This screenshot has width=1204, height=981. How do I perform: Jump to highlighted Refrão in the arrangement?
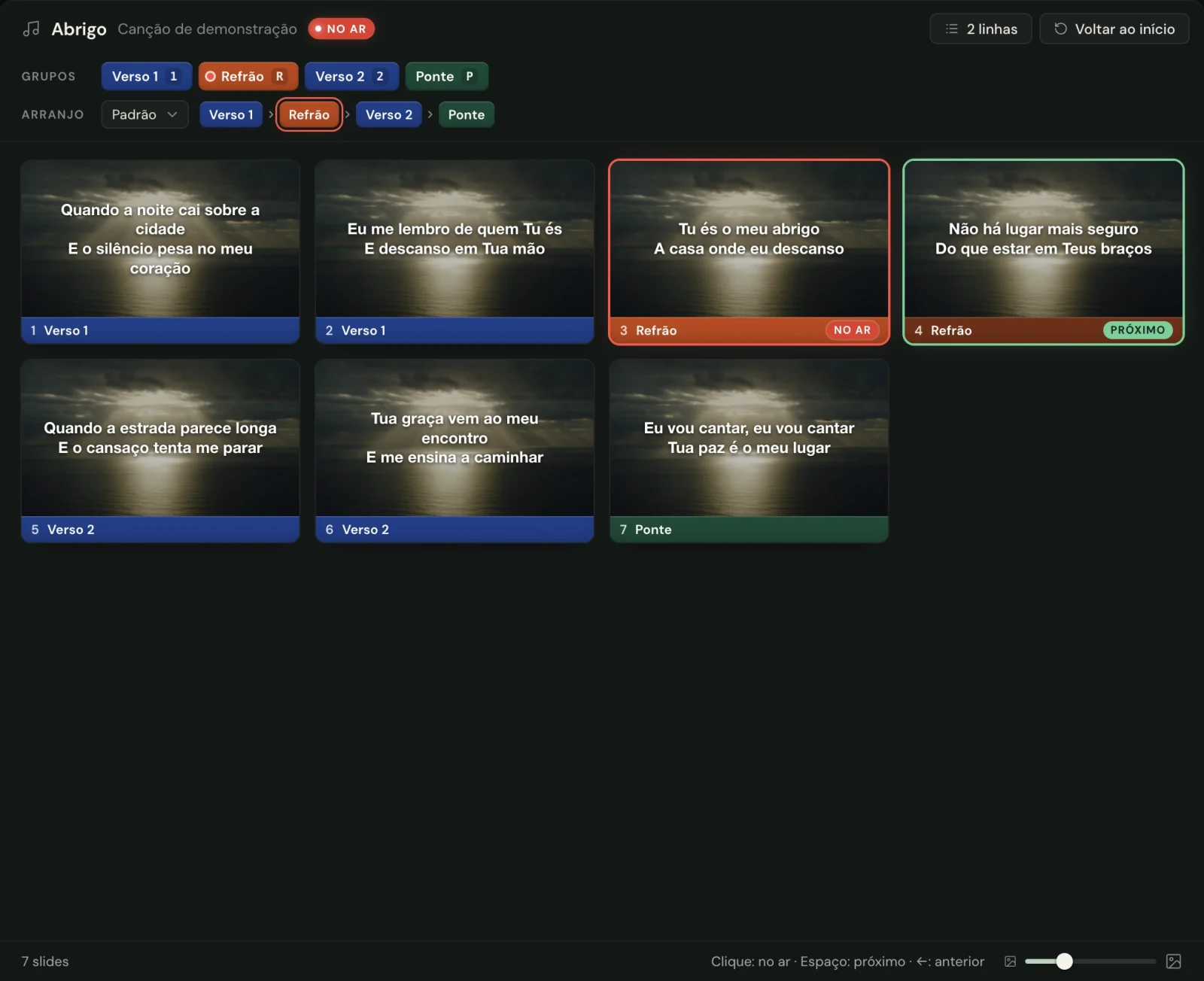click(309, 114)
